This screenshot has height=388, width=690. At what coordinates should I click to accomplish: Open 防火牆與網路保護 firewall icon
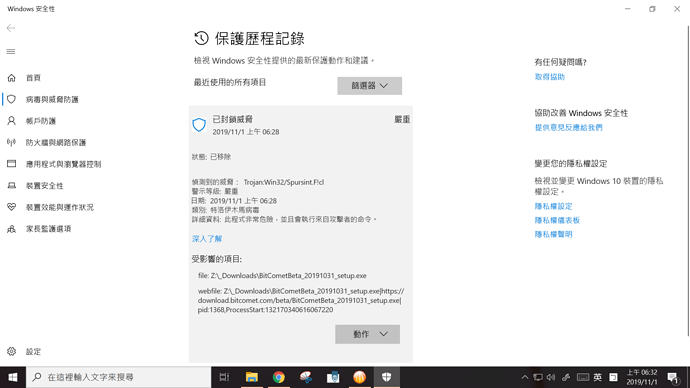[x=11, y=143]
